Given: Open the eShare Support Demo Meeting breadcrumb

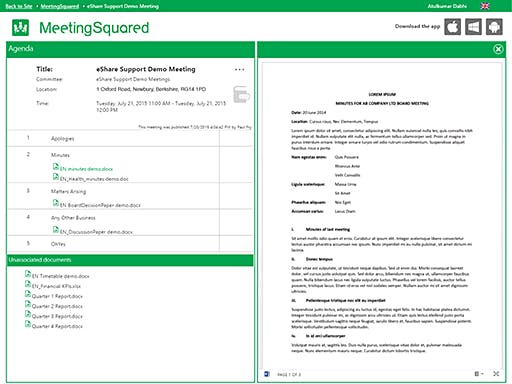Looking at the screenshot, I should coord(123,6).
